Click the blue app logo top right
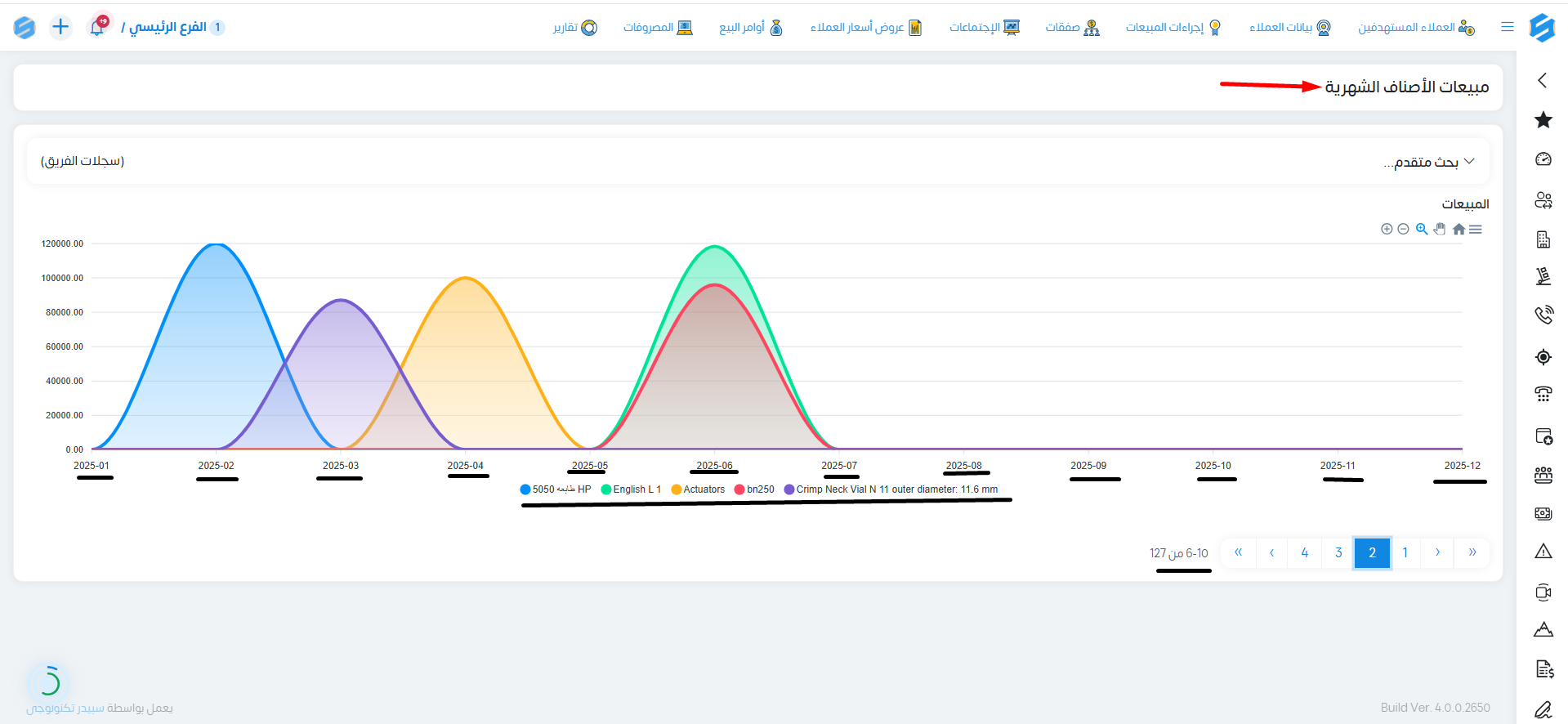 (x=1542, y=27)
